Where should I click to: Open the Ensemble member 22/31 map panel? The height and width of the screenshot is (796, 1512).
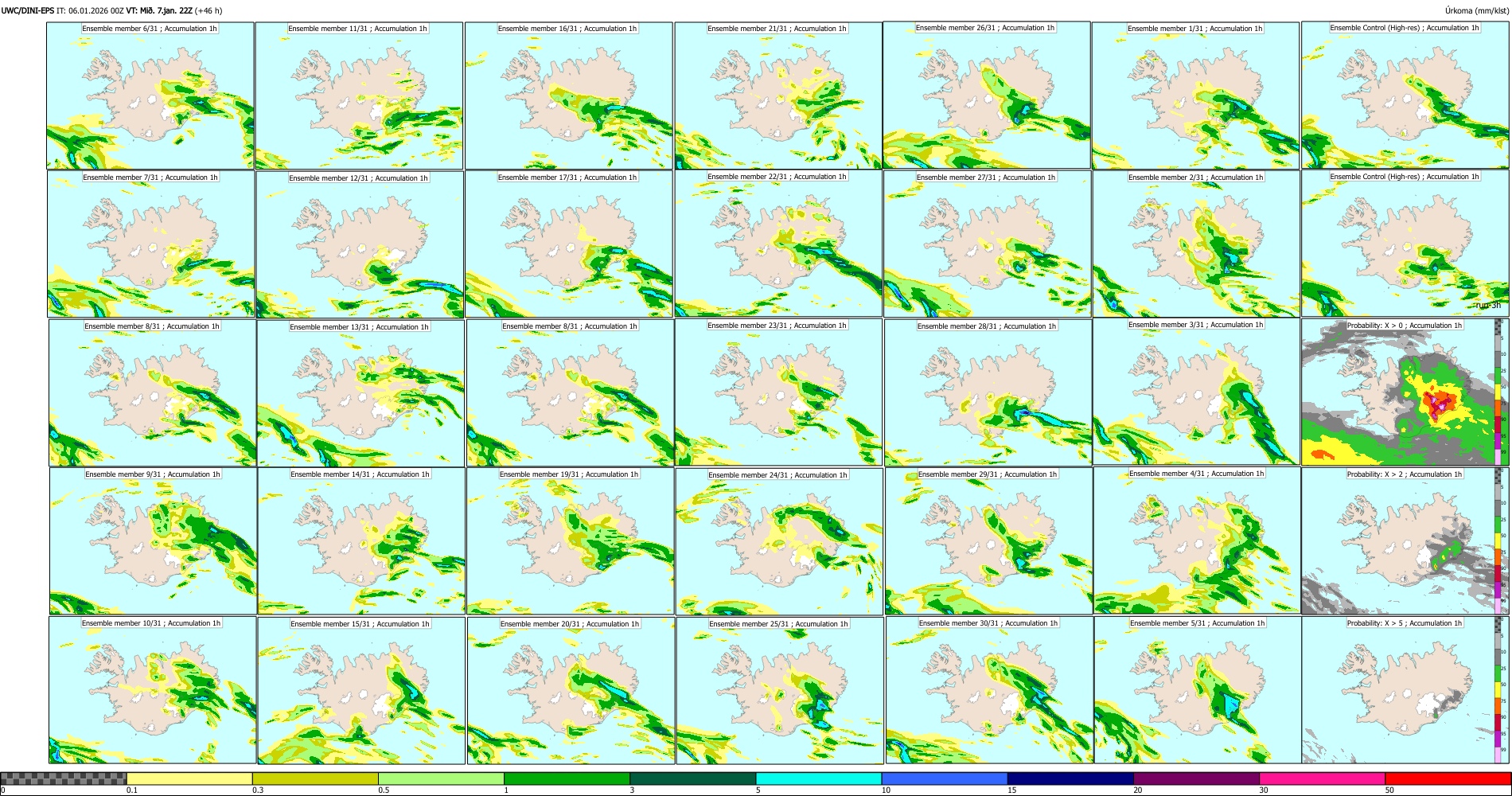coord(778,244)
